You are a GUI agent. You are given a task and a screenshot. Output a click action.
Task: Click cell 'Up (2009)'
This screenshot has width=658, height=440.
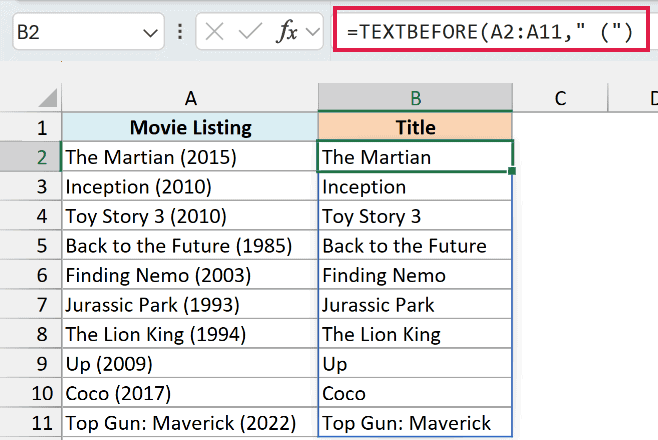pos(190,364)
